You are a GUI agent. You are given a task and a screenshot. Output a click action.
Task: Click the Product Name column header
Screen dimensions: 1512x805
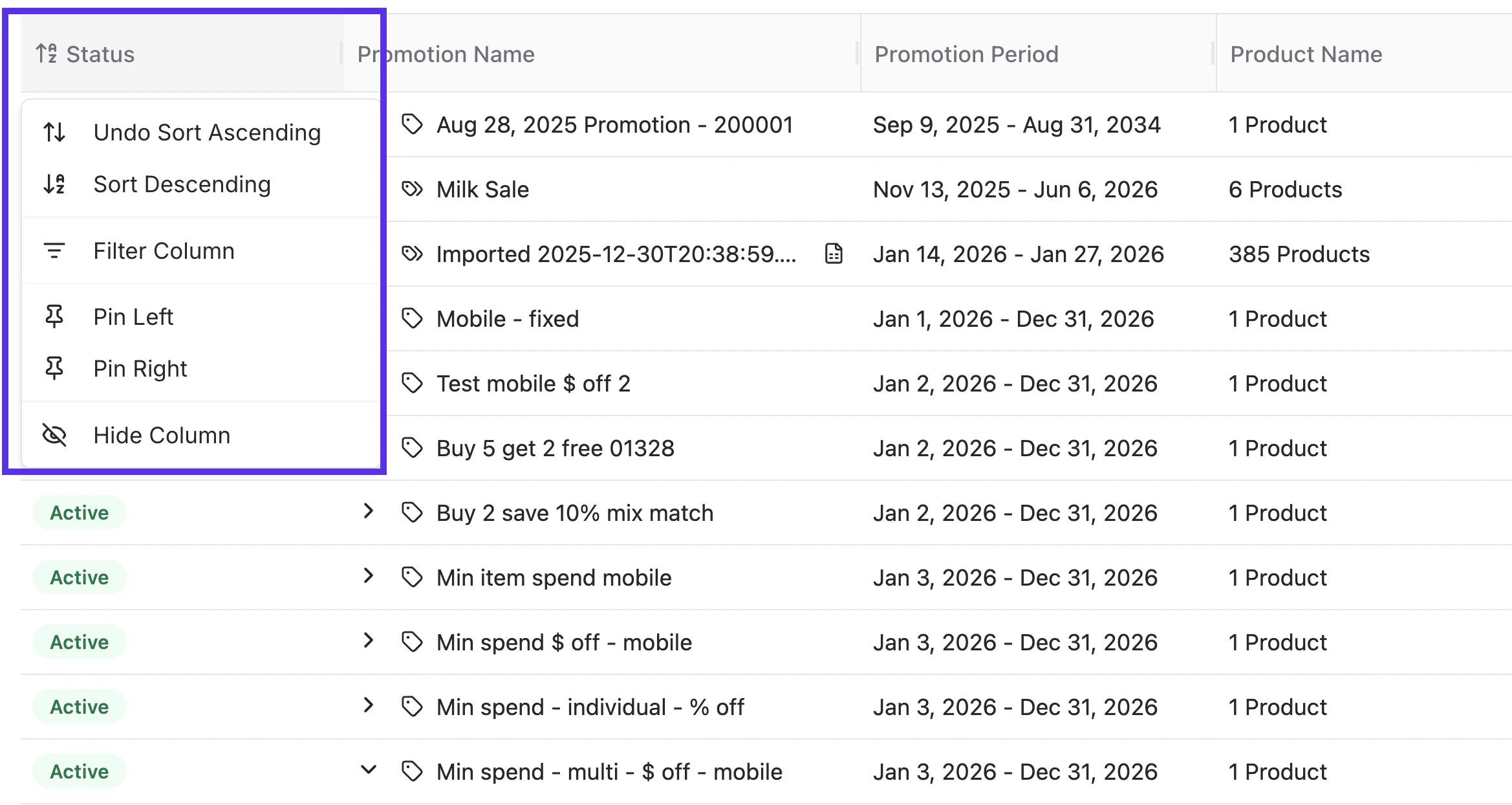[x=1306, y=54]
